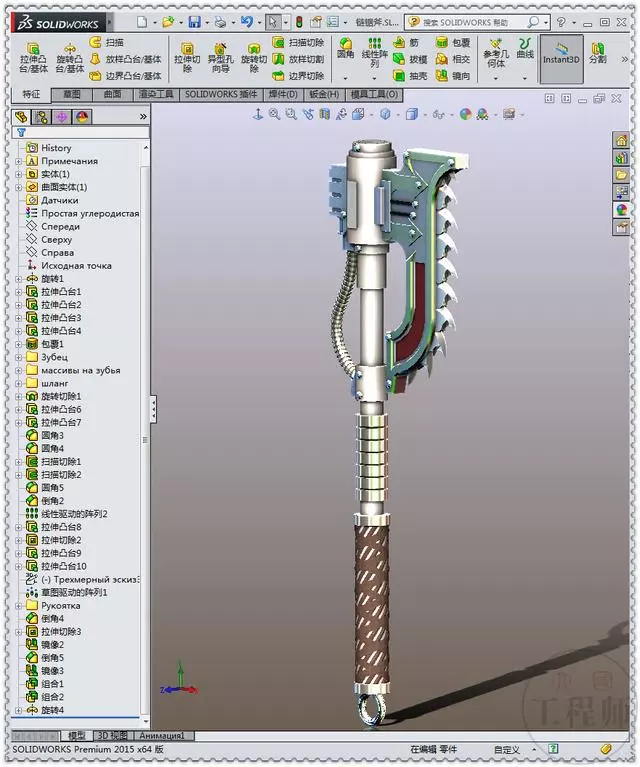Select the 线性驱动的阵列2 pattern feature
Viewport: 640px width, 767px height.
(x=67, y=514)
